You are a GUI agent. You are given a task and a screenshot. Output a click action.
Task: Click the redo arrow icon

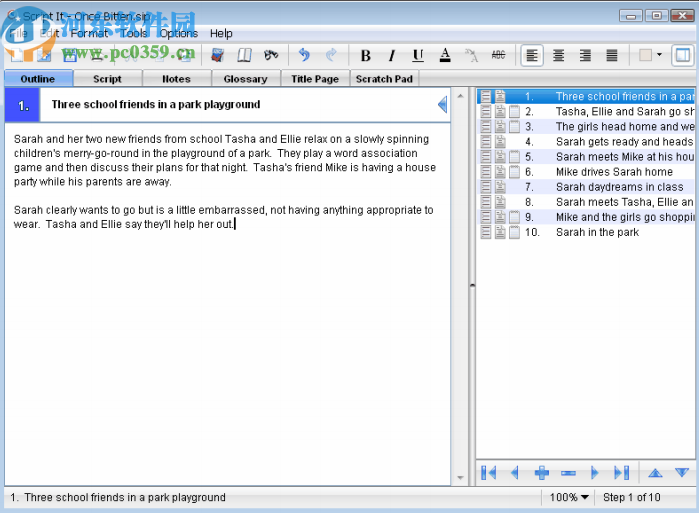click(331, 55)
